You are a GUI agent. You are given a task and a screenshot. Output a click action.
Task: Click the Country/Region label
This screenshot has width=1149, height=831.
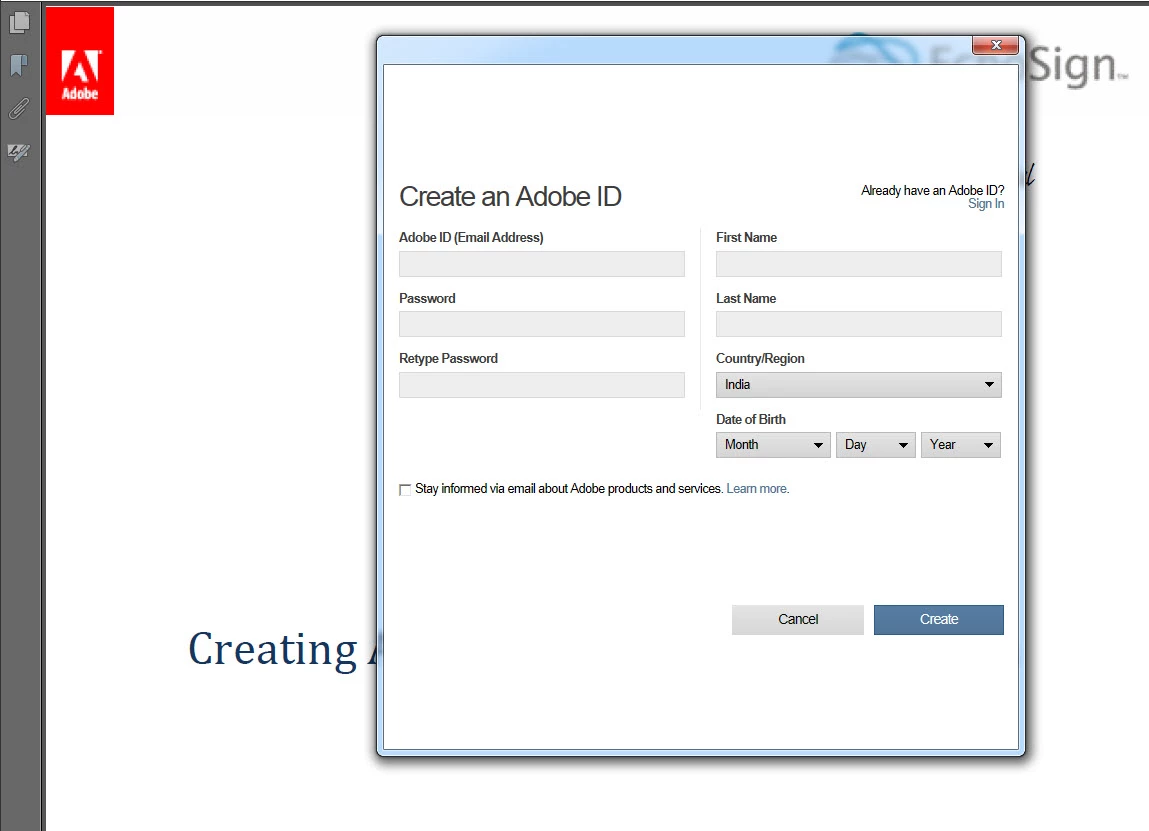point(760,358)
